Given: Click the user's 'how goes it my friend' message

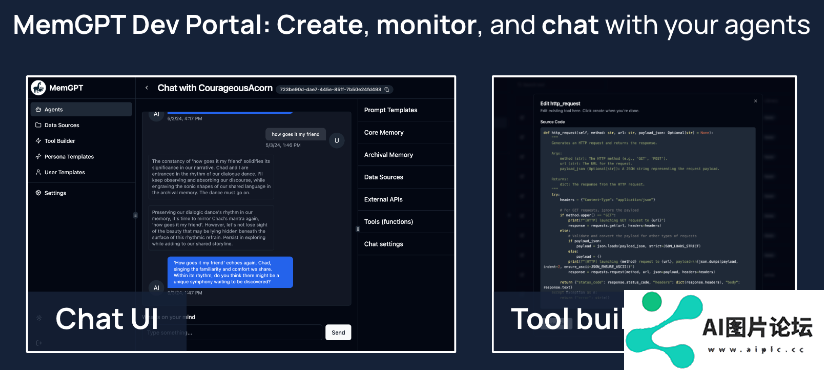Looking at the screenshot, I should point(295,135).
